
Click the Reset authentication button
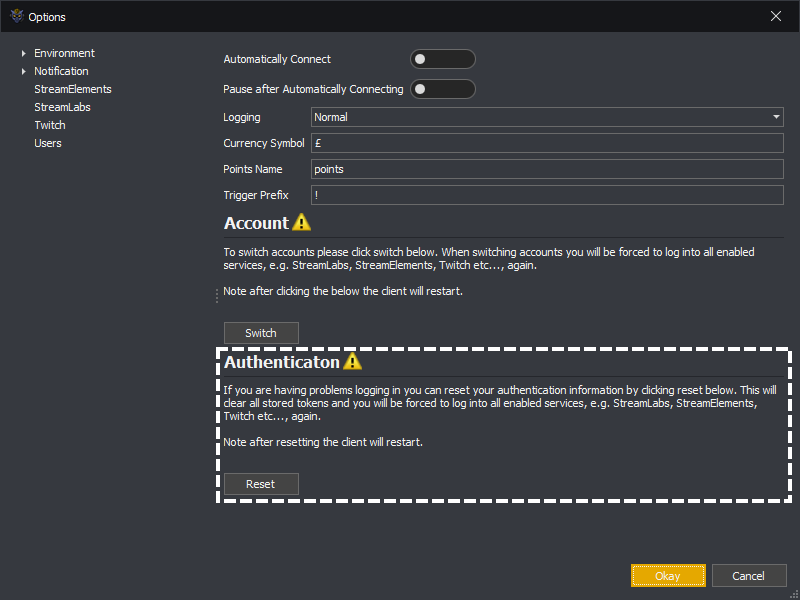(261, 484)
